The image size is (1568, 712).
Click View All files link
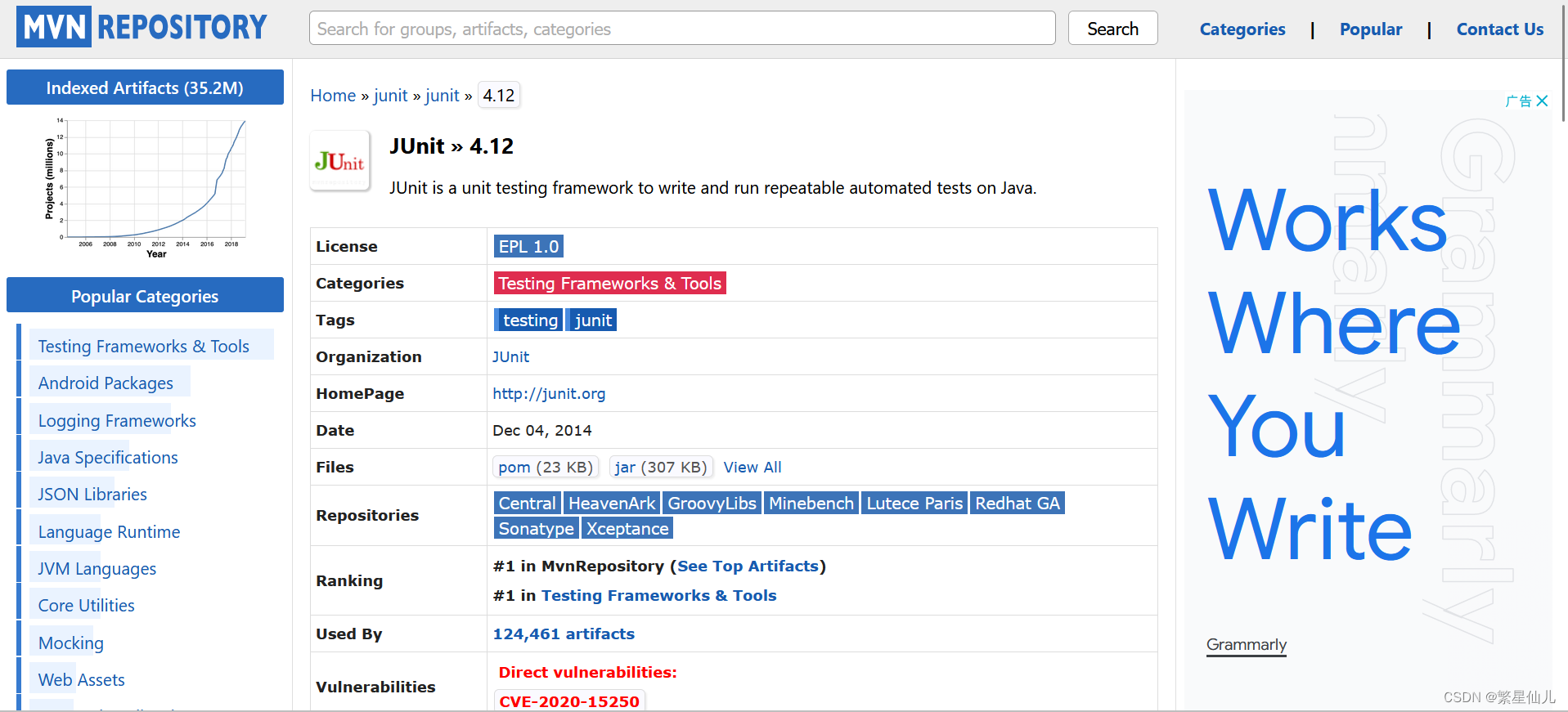pyautogui.click(x=753, y=467)
